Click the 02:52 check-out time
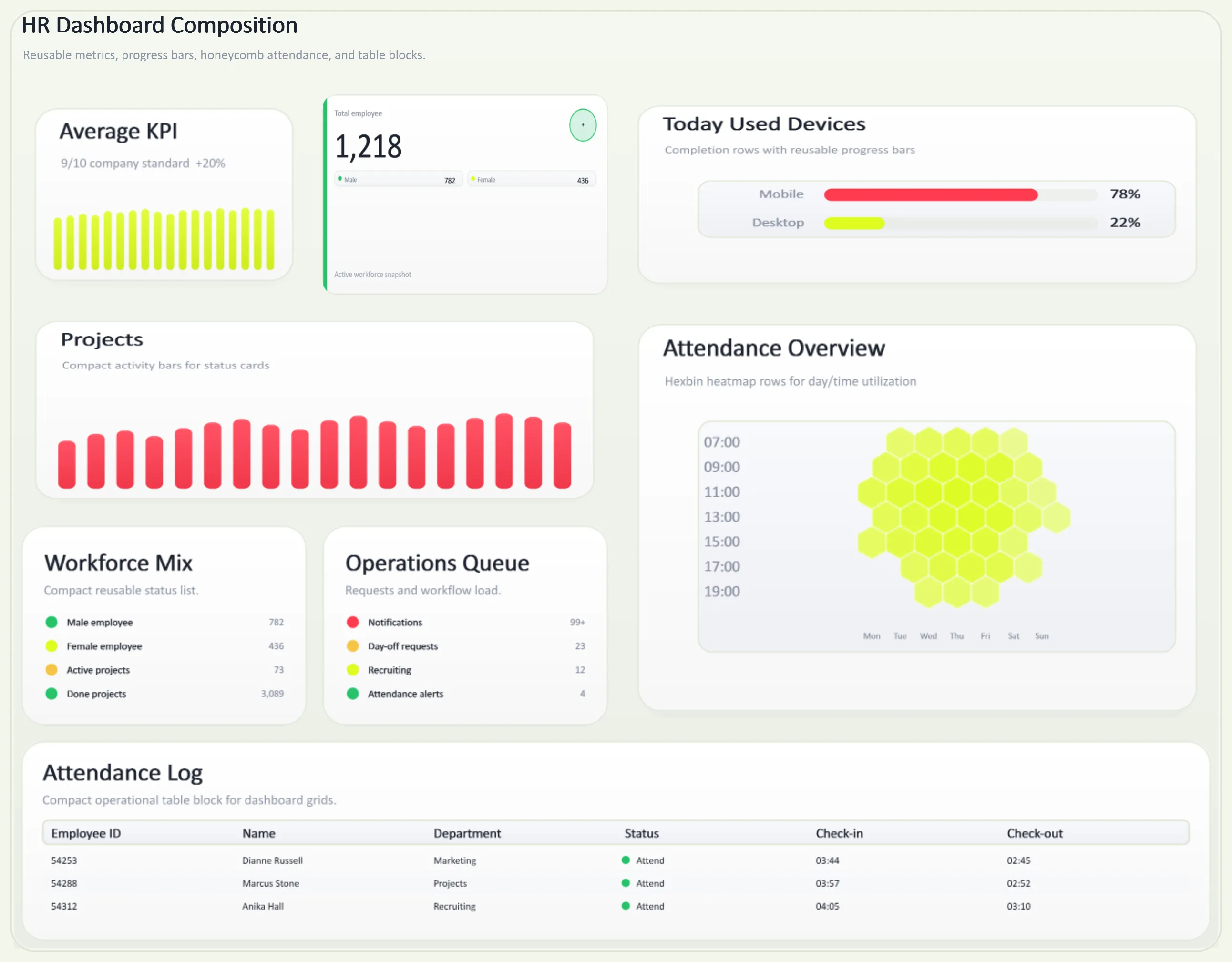1232x962 pixels. 1018,884
